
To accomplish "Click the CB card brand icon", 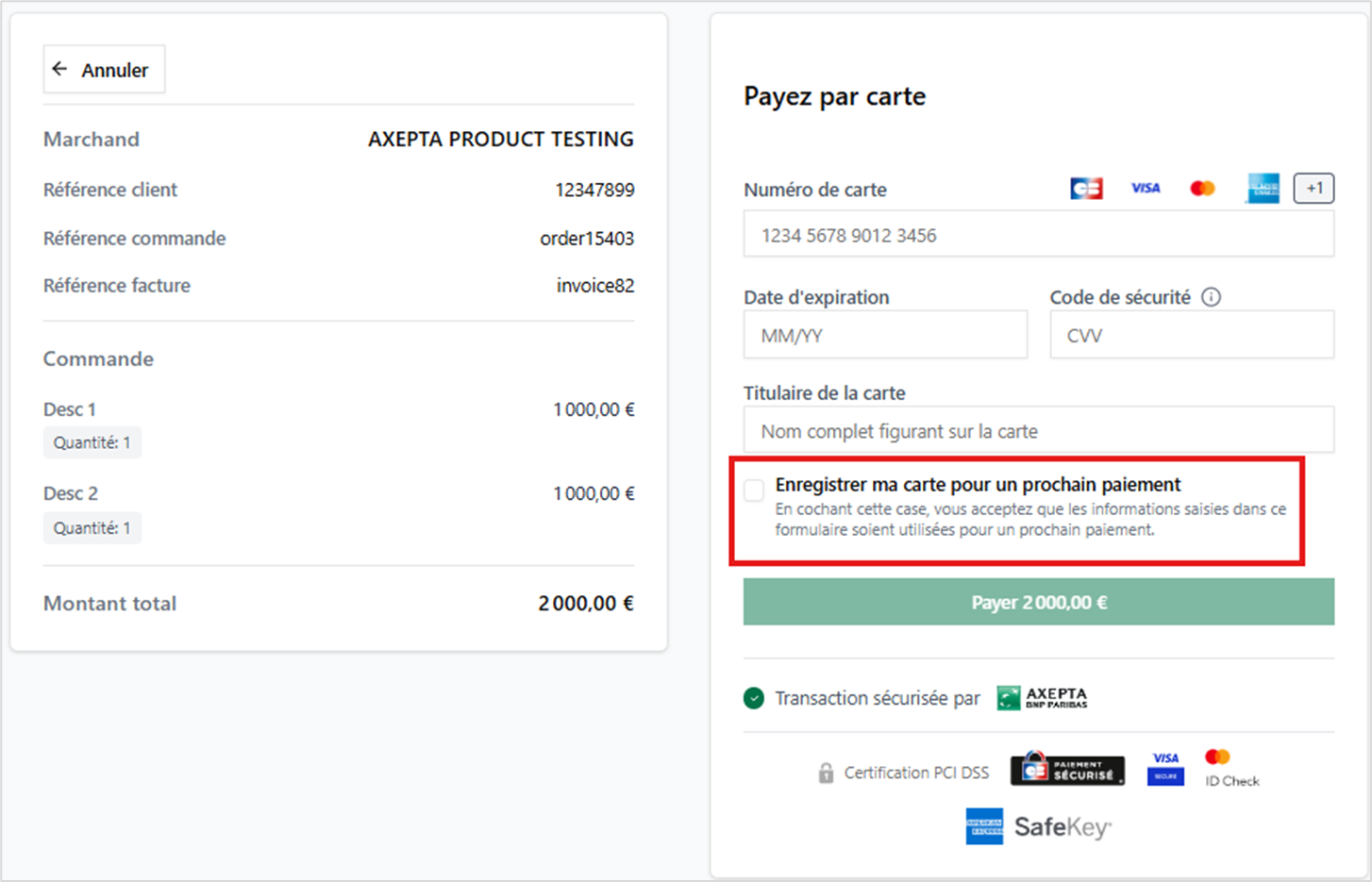I will click(x=1086, y=189).
